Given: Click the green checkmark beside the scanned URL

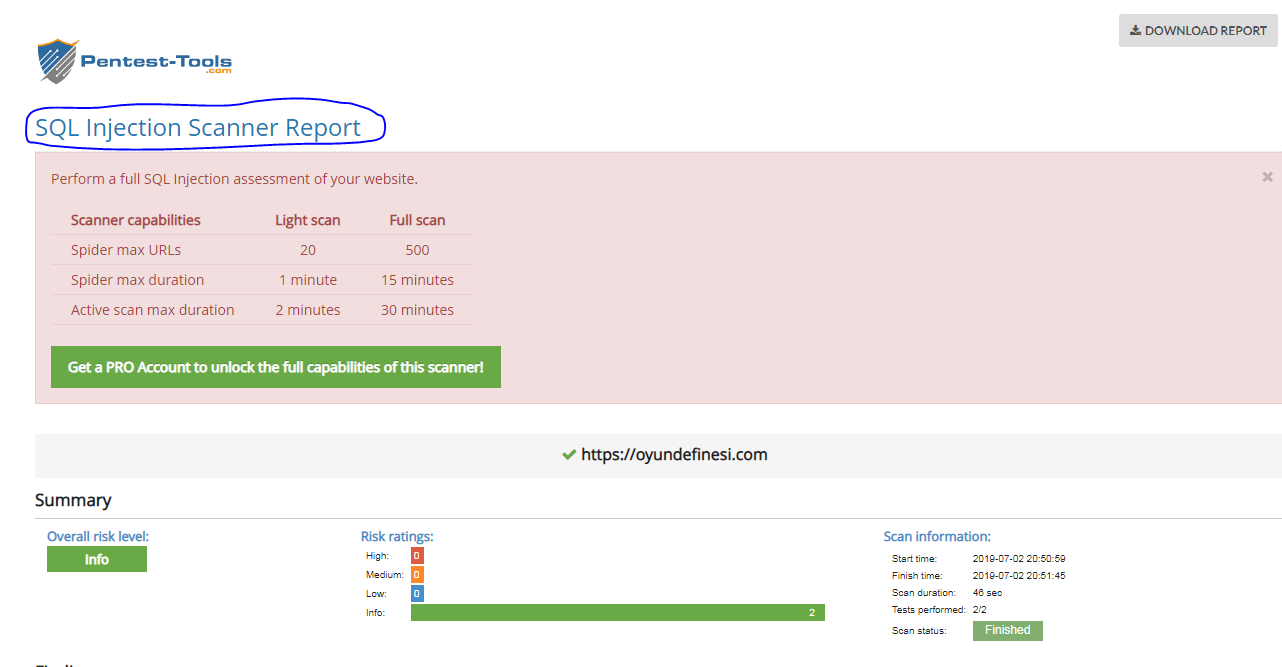Looking at the screenshot, I should [x=569, y=454].
